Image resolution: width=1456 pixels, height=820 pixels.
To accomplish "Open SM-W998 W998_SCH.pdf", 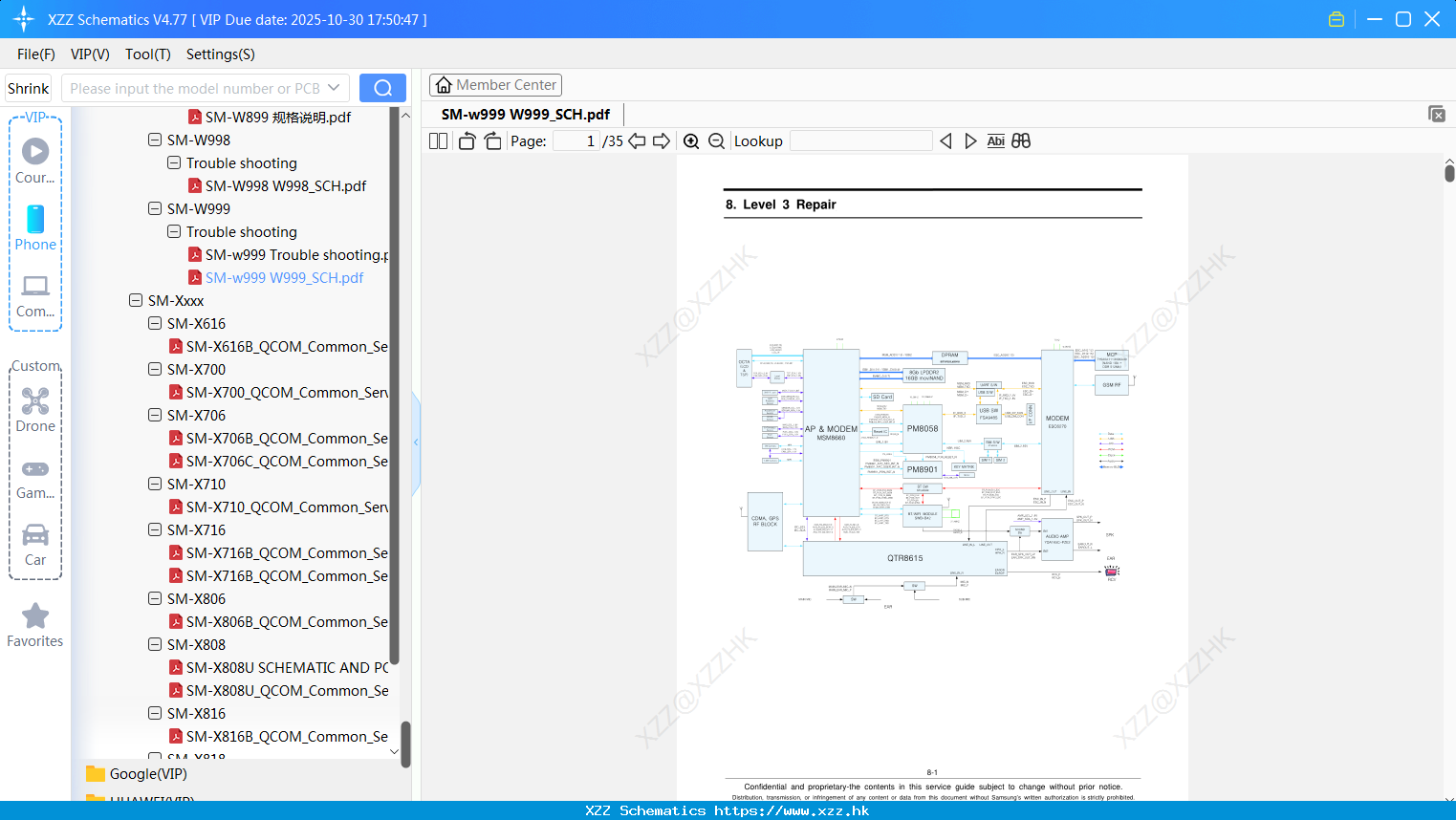I will pyautogui.click(x=286, y=185).
